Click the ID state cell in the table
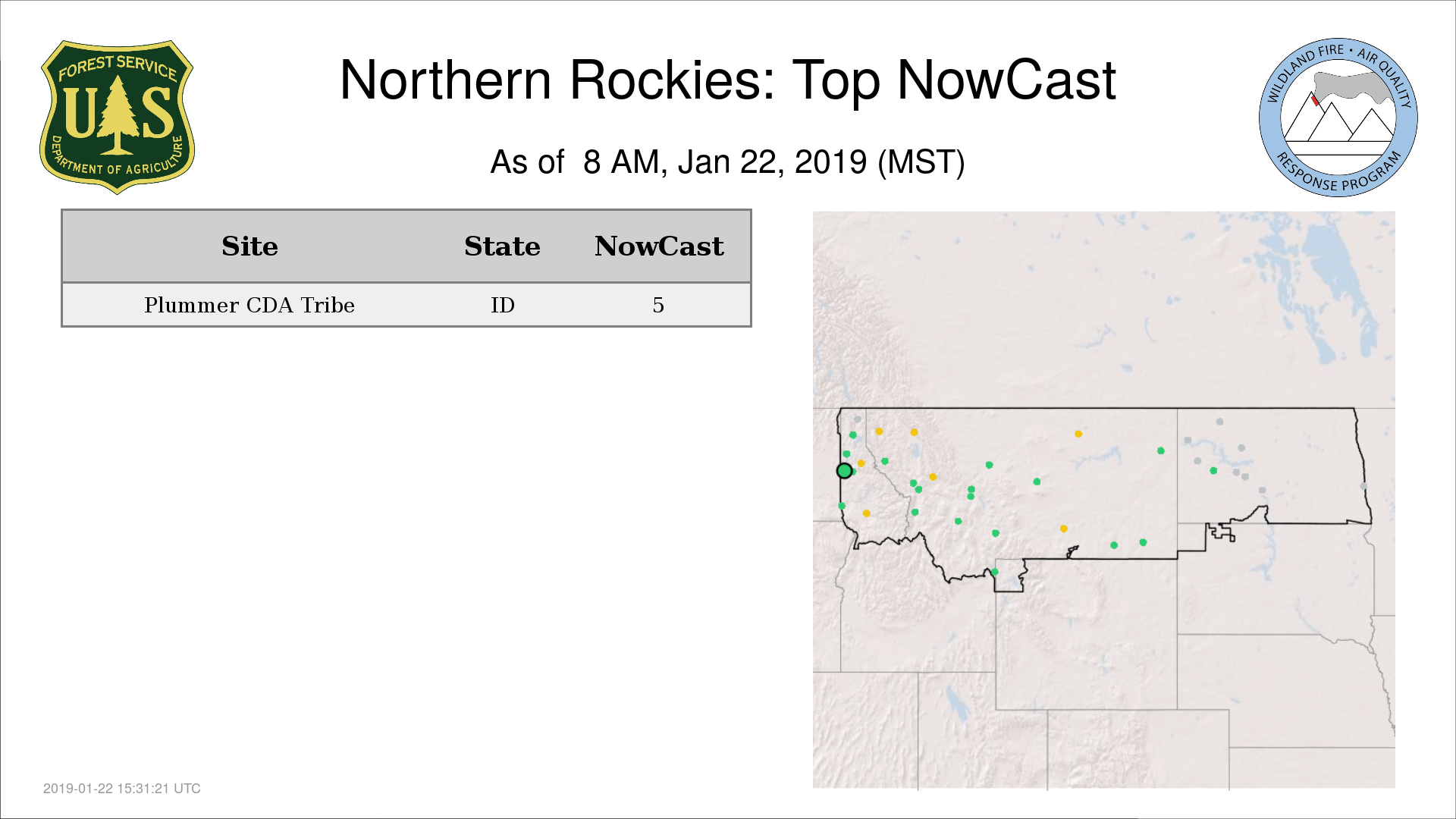 (x=502, y=305)
